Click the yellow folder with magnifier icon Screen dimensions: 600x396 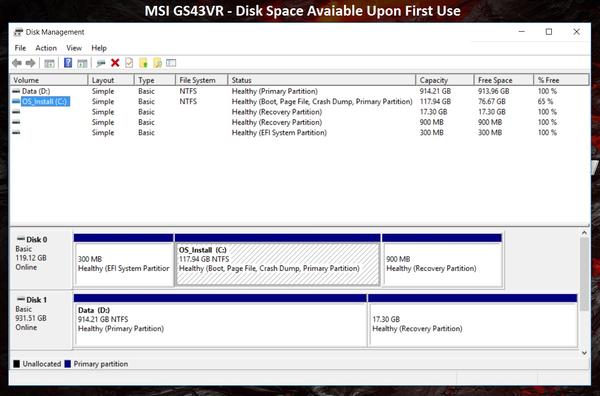(x=157, y=63)
